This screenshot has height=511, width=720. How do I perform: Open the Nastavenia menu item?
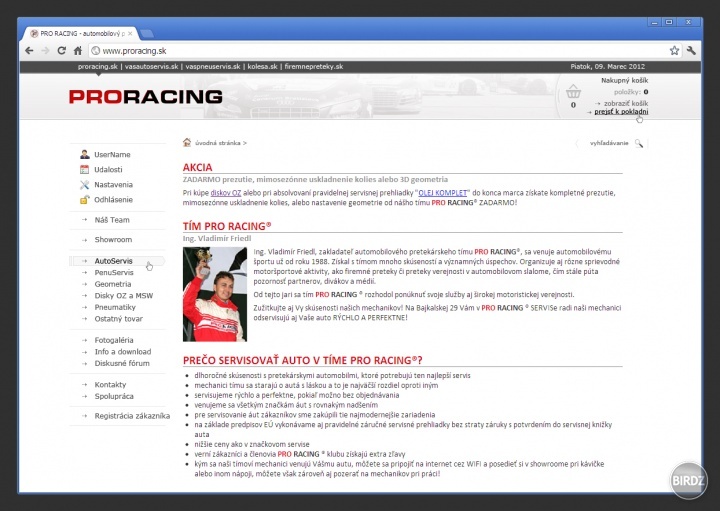[x=113, y=185]
